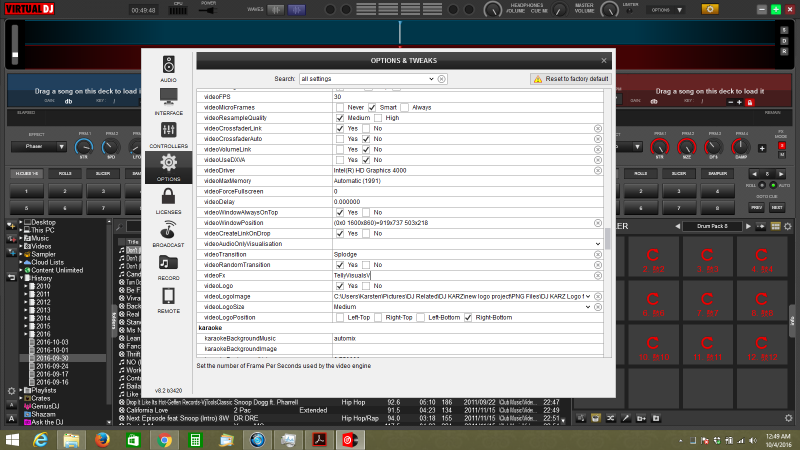Screen dimensions: 800x450
Task: Click Reset to factory default
Action: (x=571, y=79)
